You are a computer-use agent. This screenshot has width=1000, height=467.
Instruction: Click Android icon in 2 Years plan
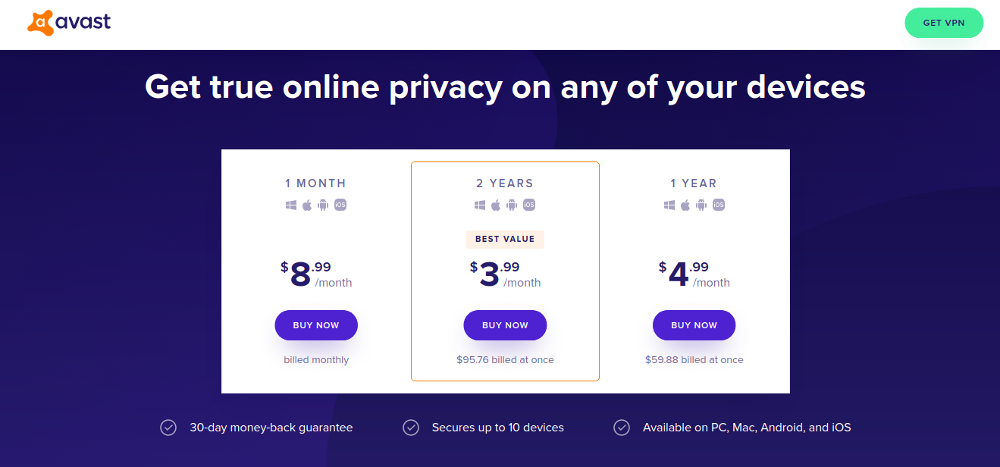coord(512,205)
